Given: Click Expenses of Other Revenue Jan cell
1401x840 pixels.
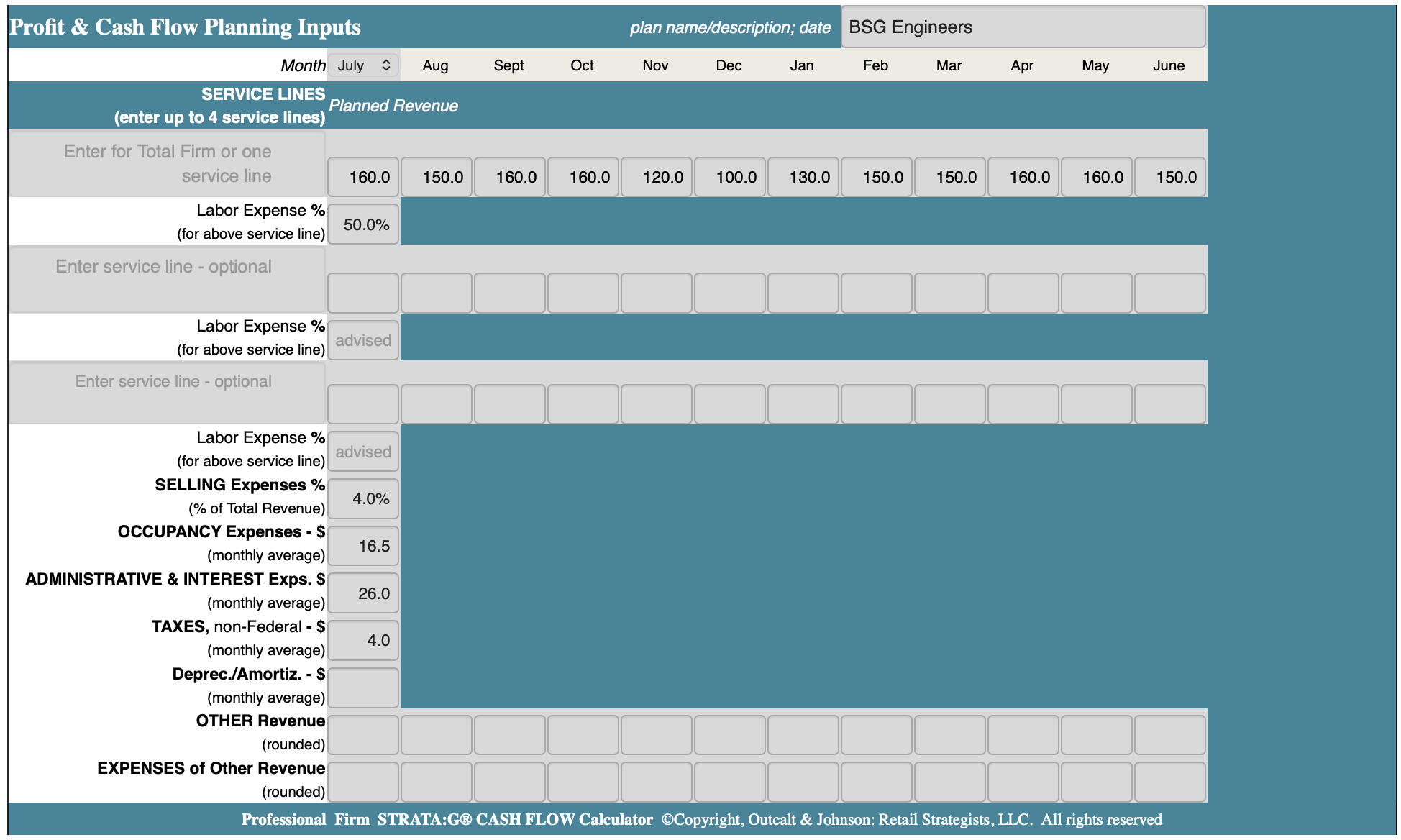Looking at the screenshot, I should tap(803, 782).
